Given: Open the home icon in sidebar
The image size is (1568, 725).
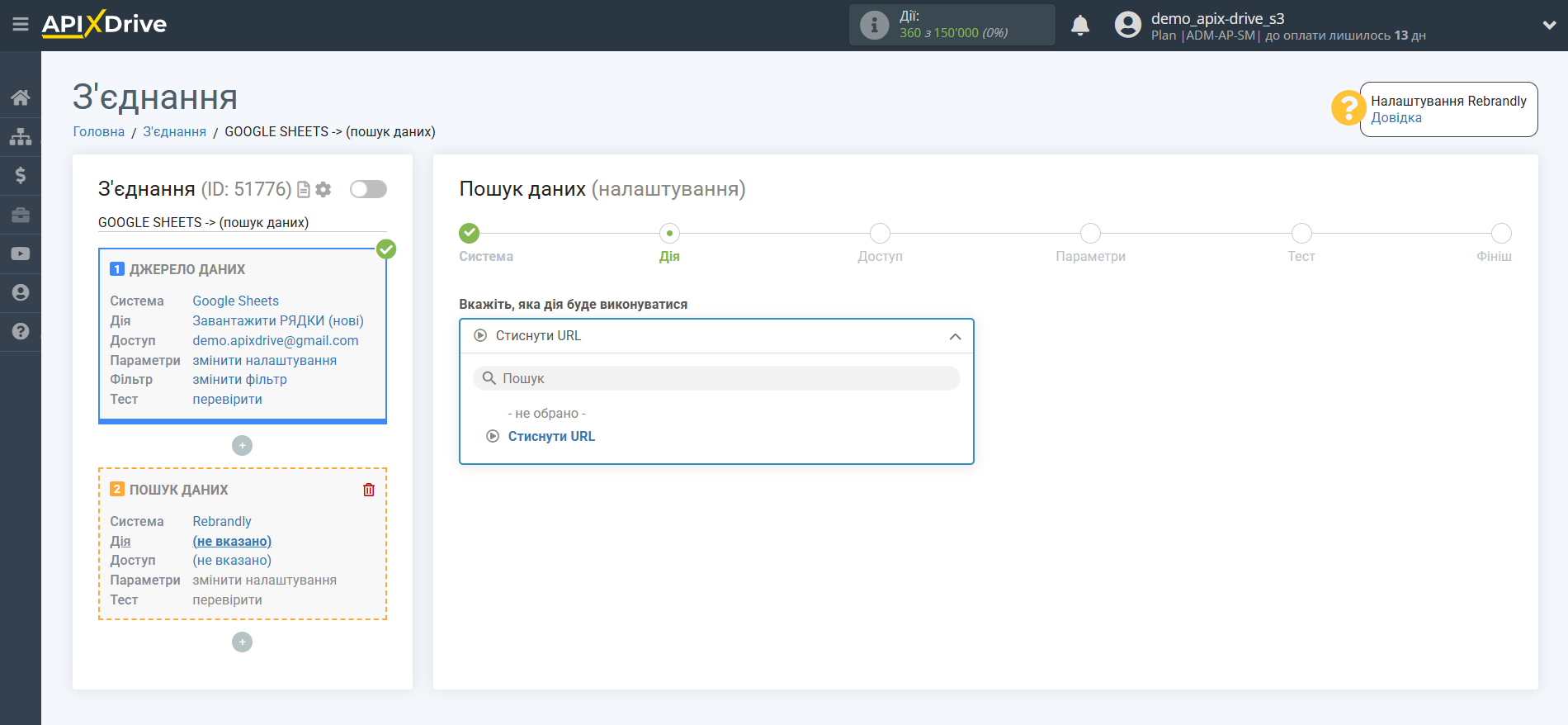Looking at the screenshot, I should (x=21, y=97).
